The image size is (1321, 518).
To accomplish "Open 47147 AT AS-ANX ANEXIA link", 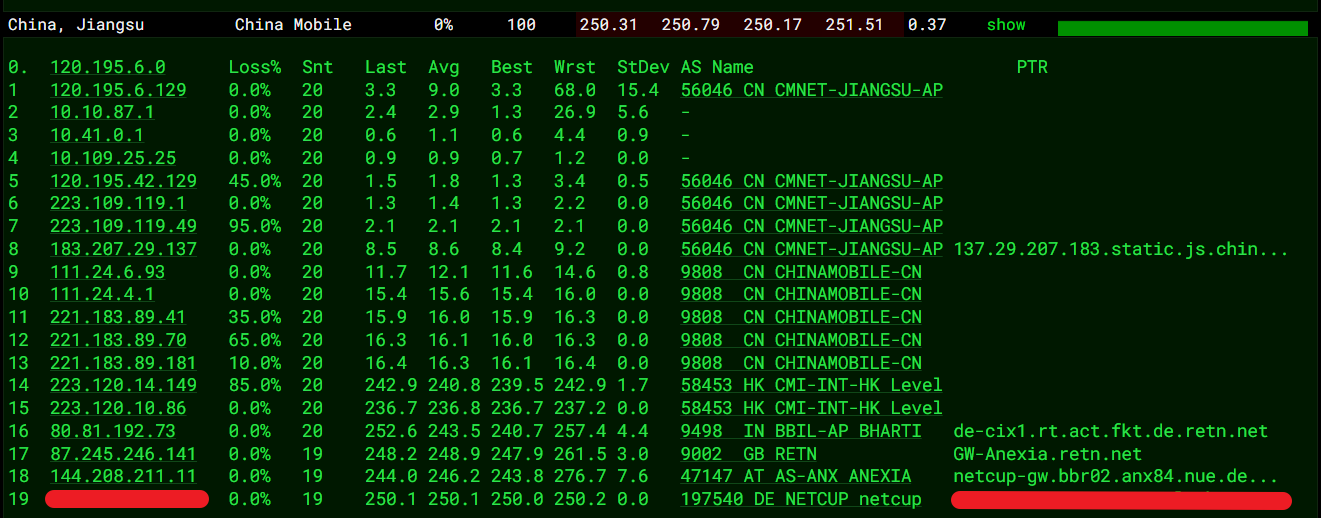I will [796, 476].
